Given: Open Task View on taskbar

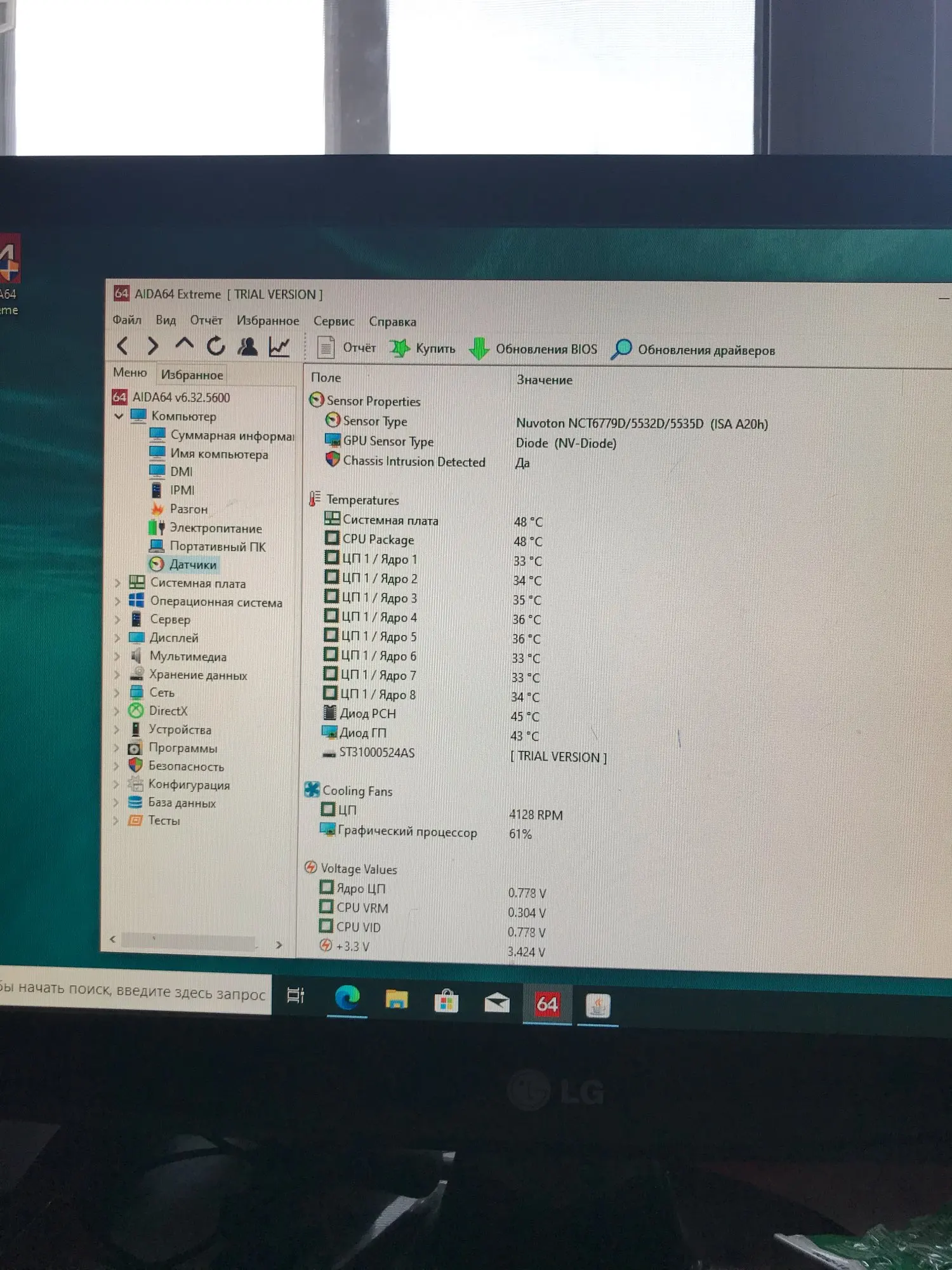Looking at the screenshot, I should click(296, 995).
